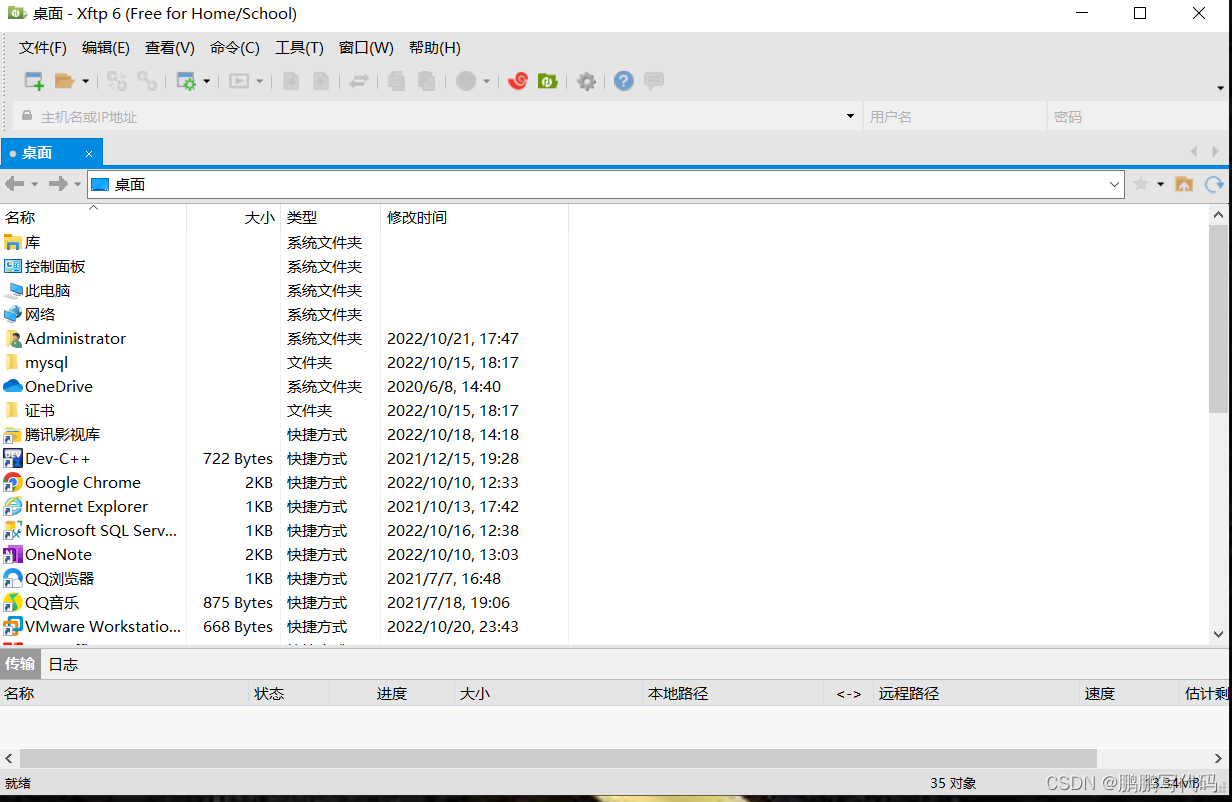Click the New Session toolbar icon
Image resolution: width=1232 pixels, height=802 pixels.
coord(34,81)
